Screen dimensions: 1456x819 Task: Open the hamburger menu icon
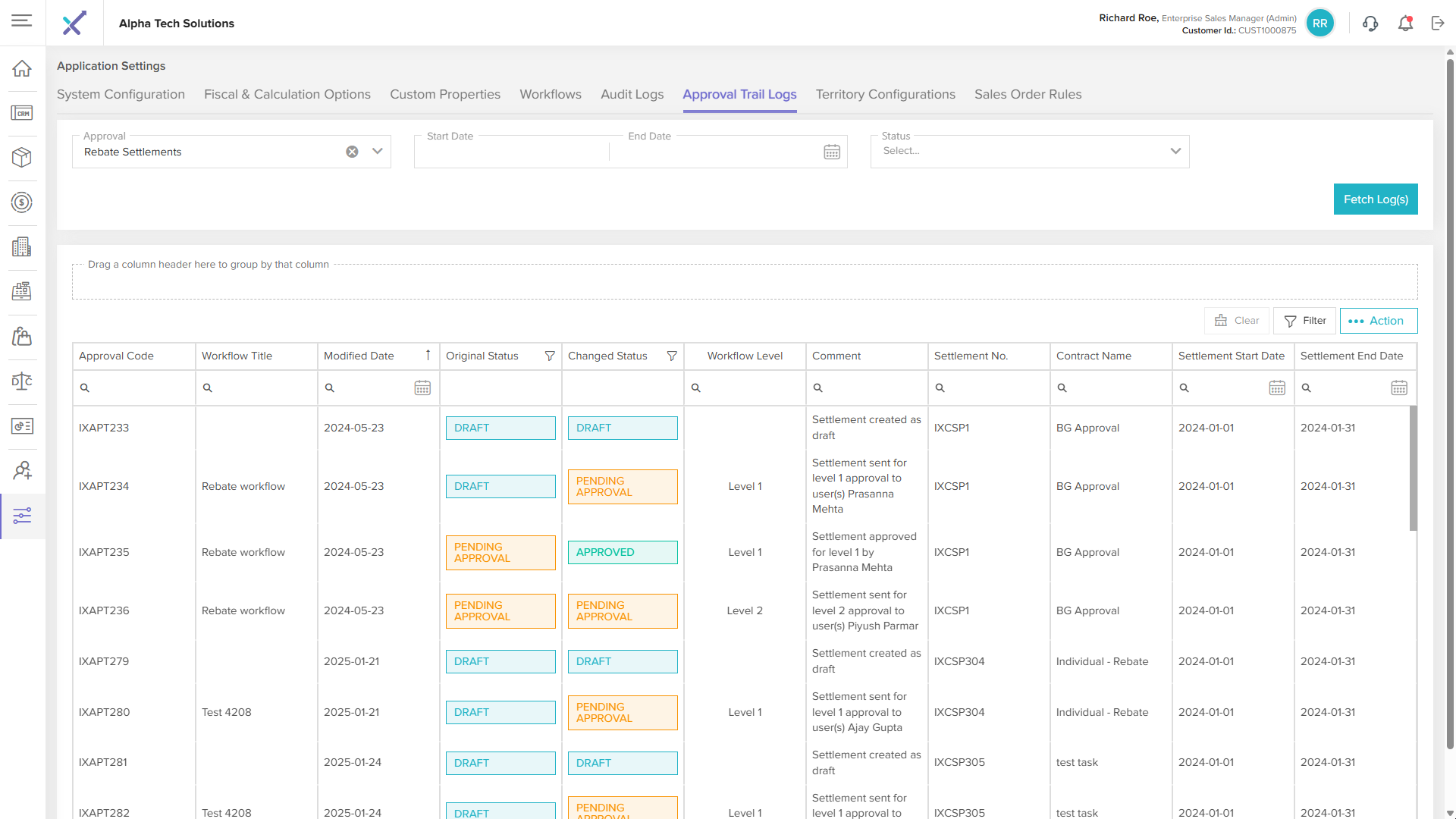[x=22, y=20]
